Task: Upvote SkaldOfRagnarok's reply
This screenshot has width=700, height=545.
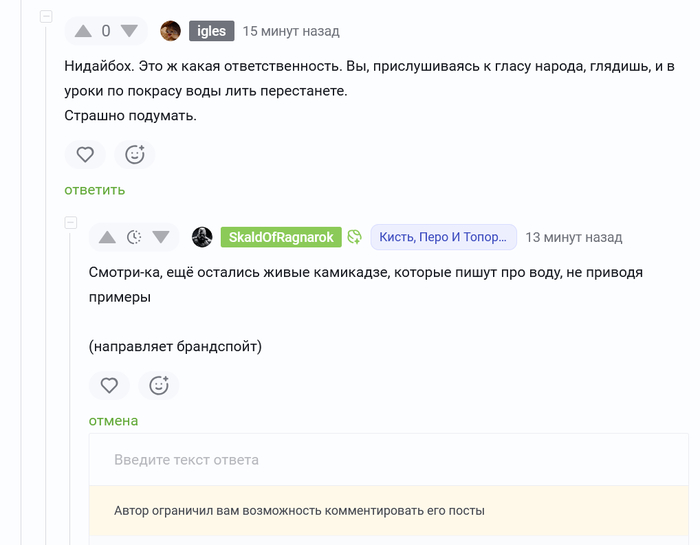Action: [108, 237]
